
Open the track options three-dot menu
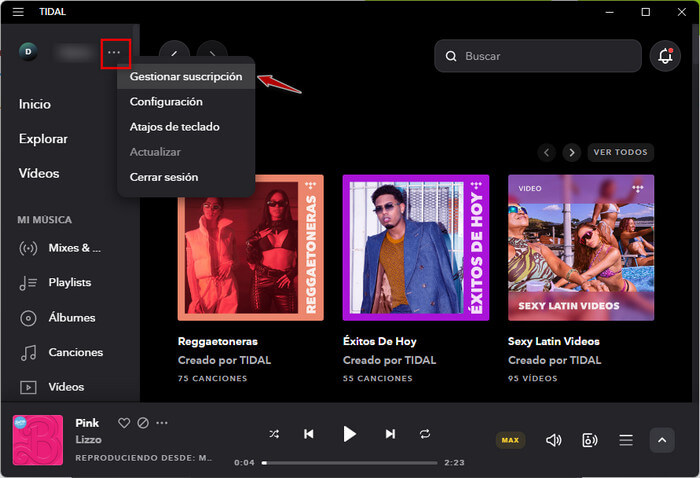click(x=162, y=423)
